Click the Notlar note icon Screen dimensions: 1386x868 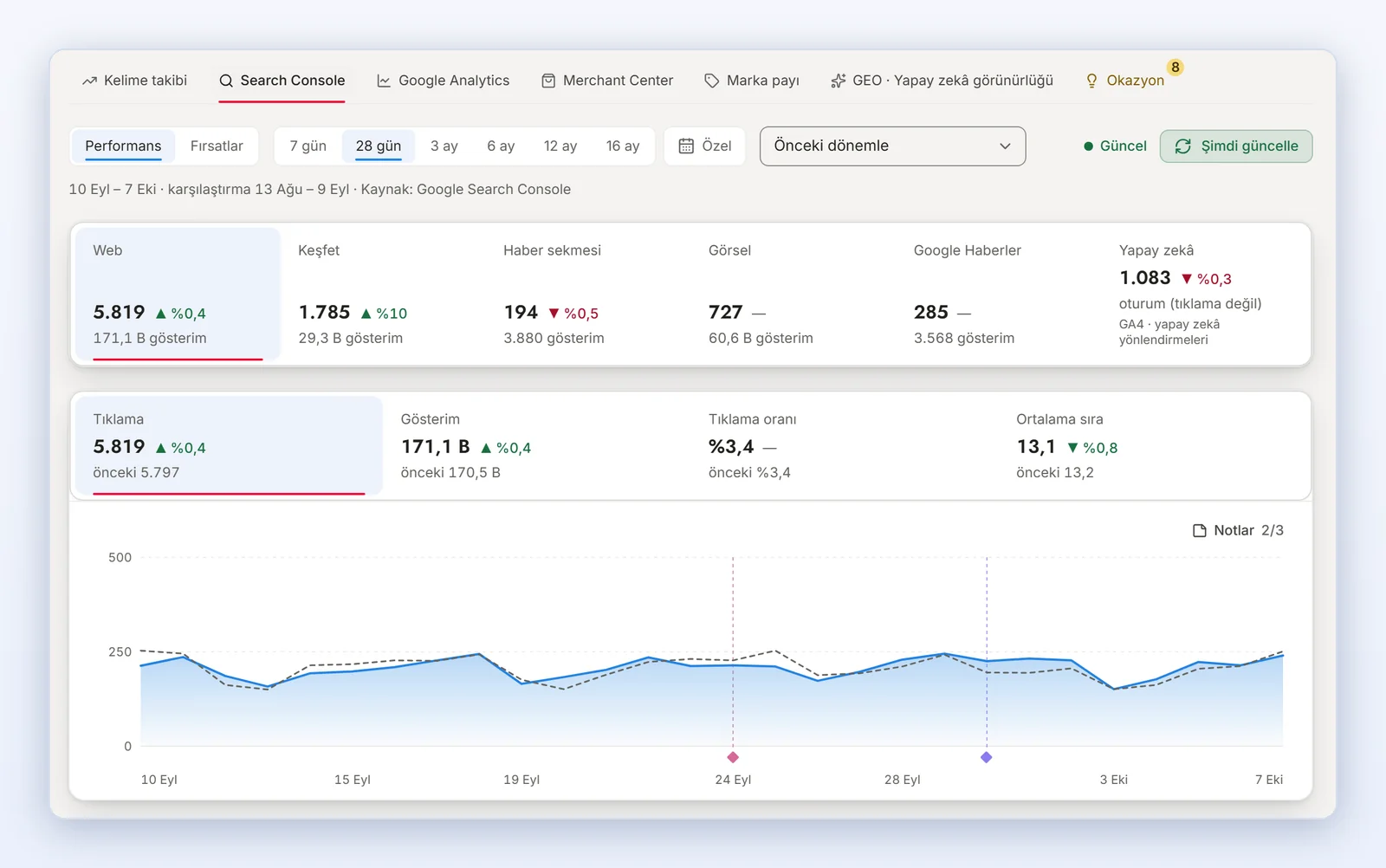[x=1200, y=530]
